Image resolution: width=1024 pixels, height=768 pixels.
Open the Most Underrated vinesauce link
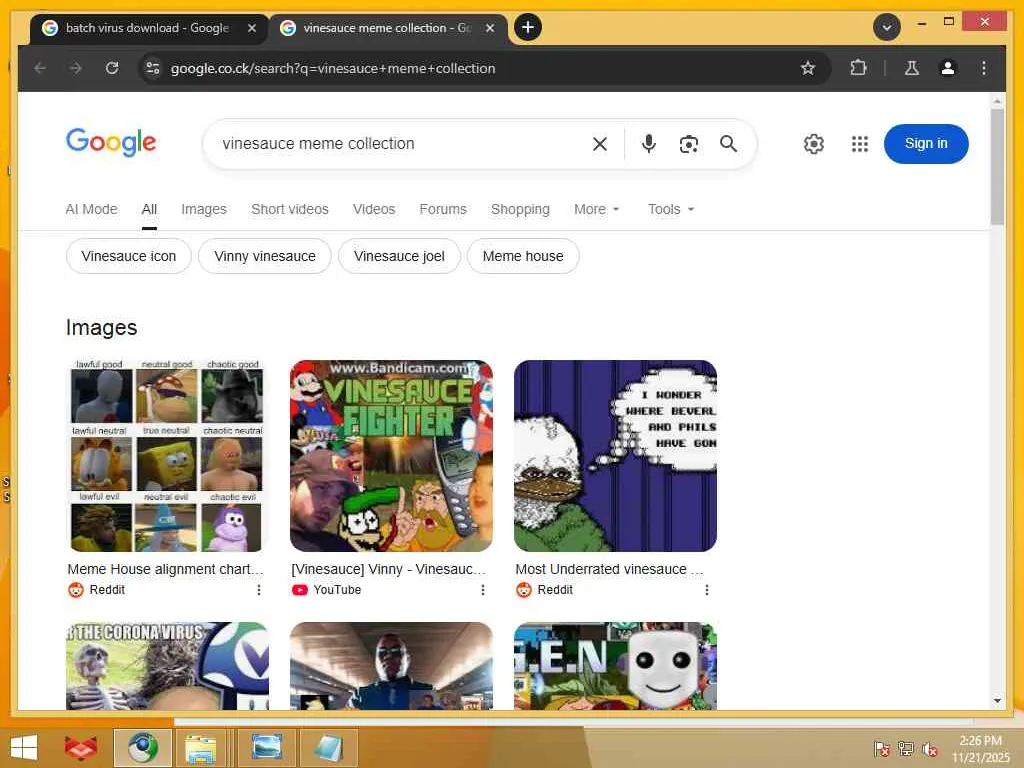coord(609,569)
